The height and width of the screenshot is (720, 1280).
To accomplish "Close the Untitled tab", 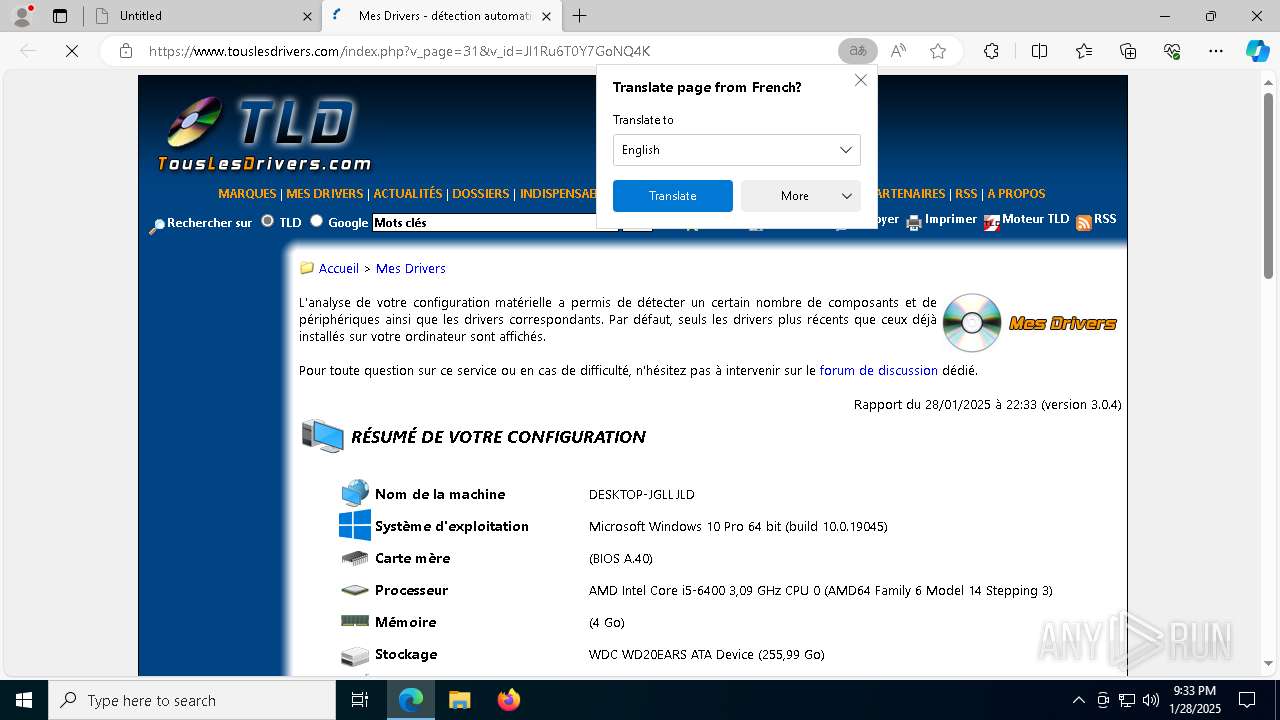I will point(307,16).
